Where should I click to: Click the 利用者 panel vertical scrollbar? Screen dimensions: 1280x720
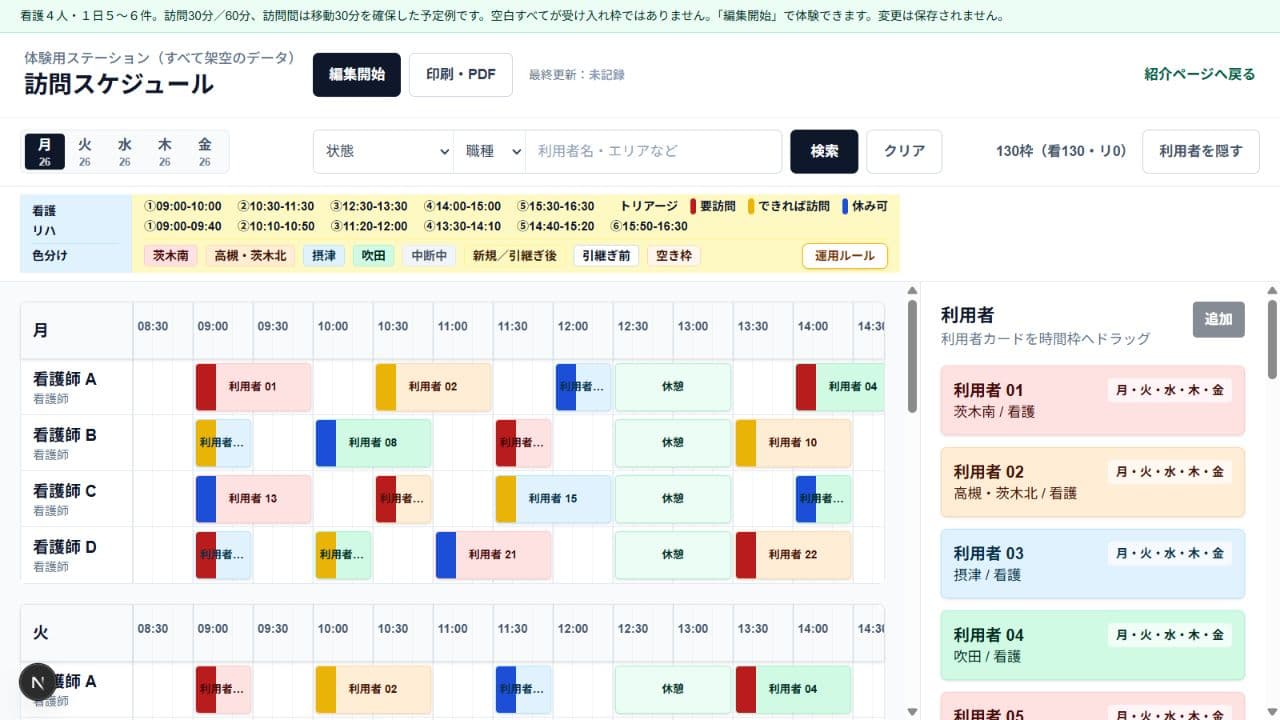tap(1272, 340)
